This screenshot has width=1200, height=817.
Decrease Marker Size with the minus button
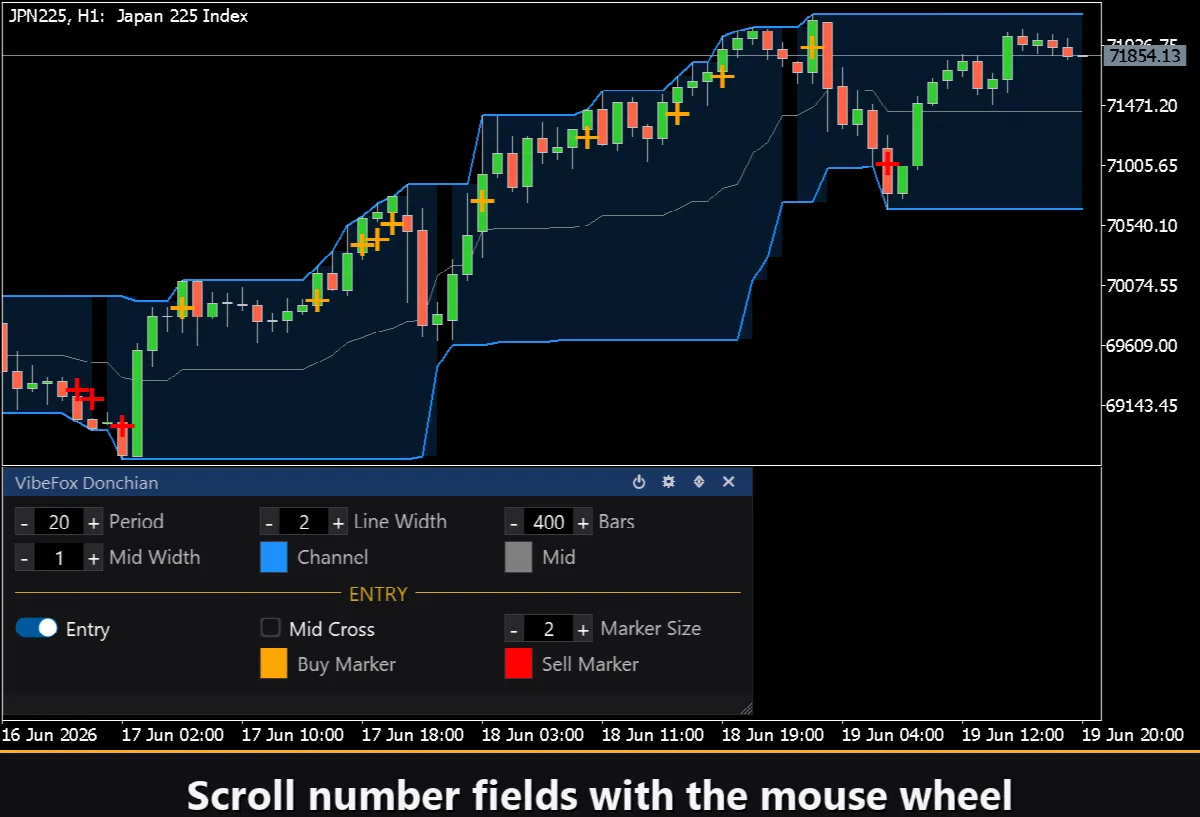(x=514, y=629)
